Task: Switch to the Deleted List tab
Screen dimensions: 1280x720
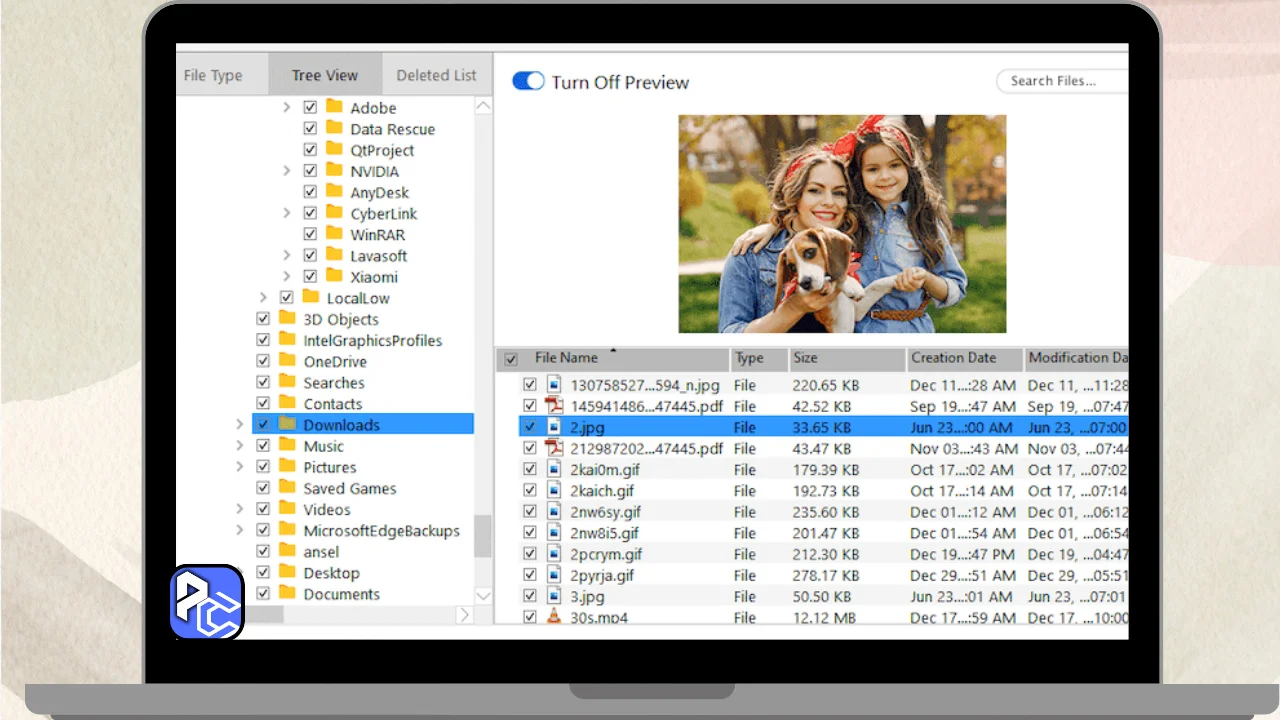Action: coord(436,75)
